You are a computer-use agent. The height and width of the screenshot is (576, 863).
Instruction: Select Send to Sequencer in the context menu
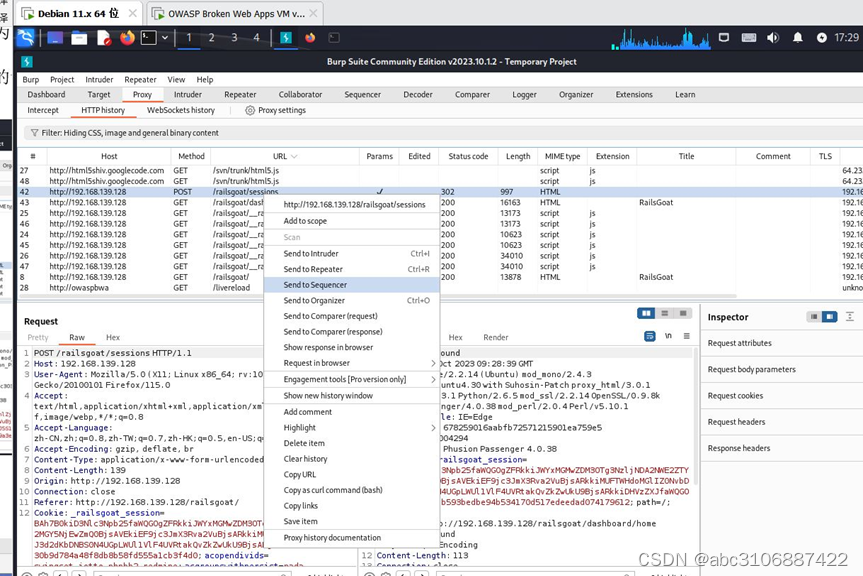point(352,285)
